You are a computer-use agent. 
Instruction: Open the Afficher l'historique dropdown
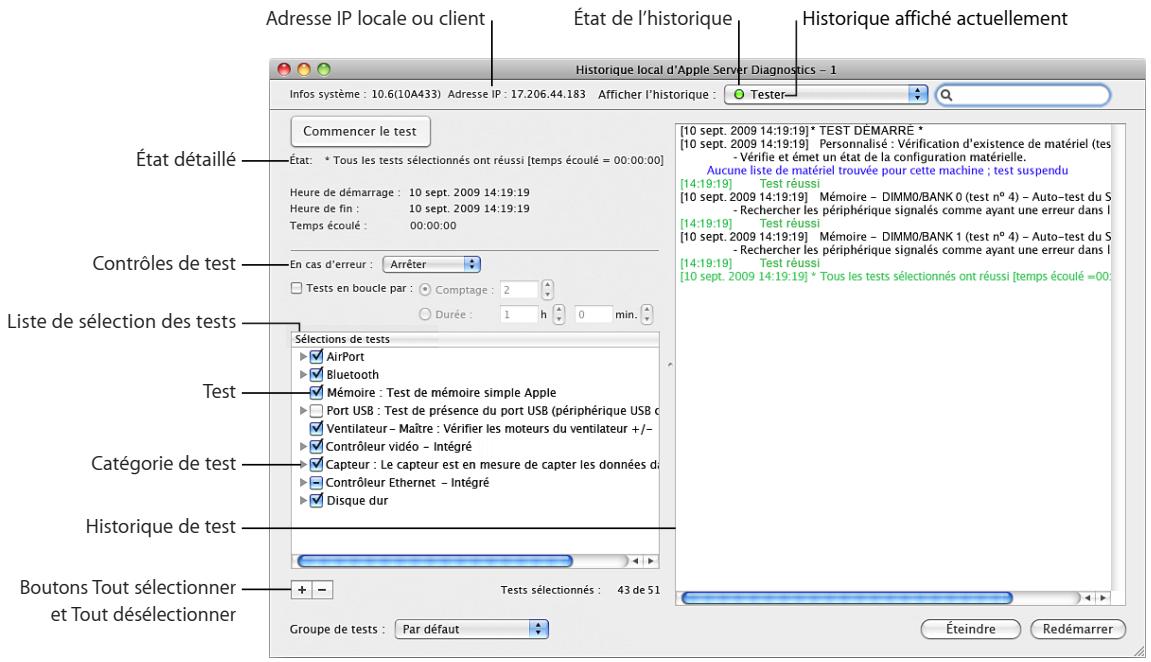(826, 95)
